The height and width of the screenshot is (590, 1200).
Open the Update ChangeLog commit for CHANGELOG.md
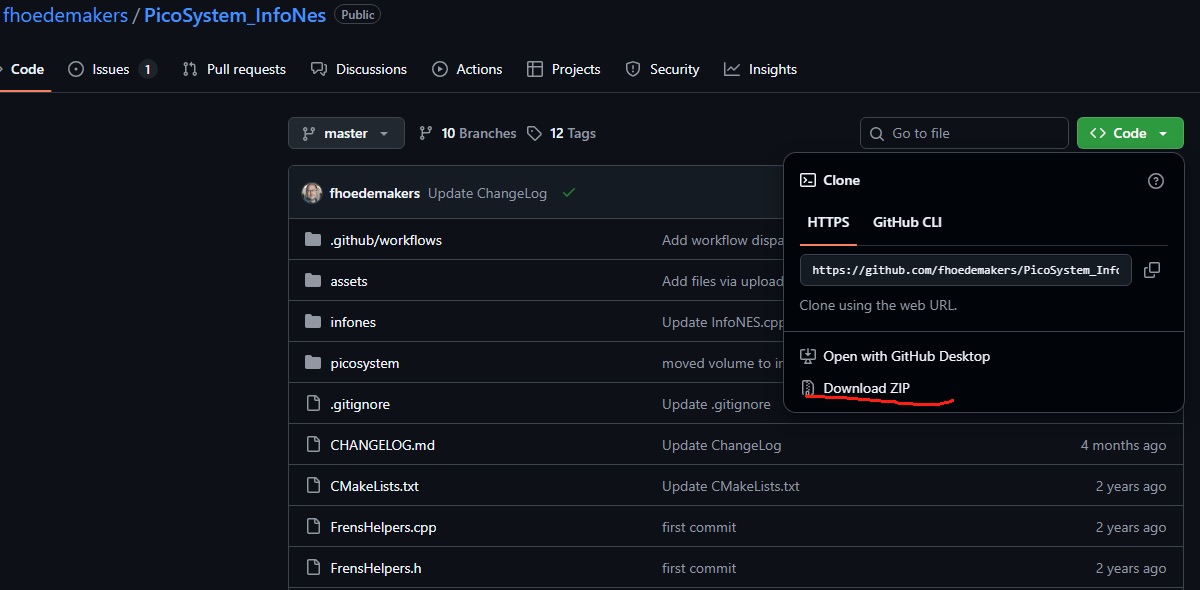coord(722,445)
